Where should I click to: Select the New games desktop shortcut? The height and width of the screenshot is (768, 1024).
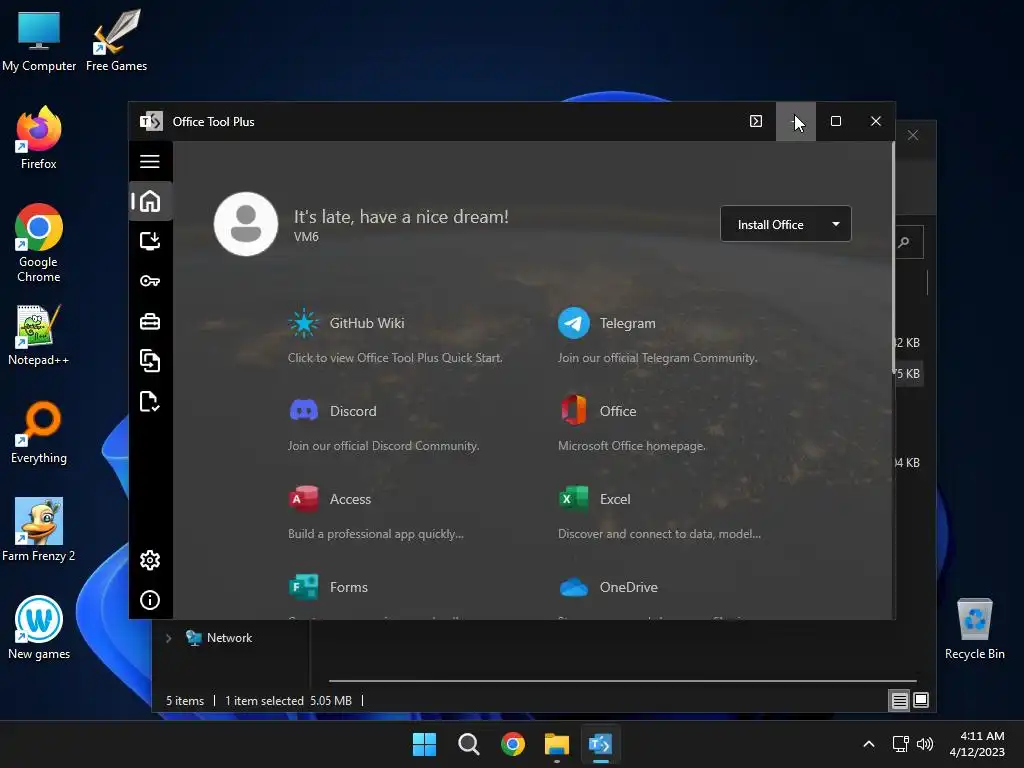[39, 628]
